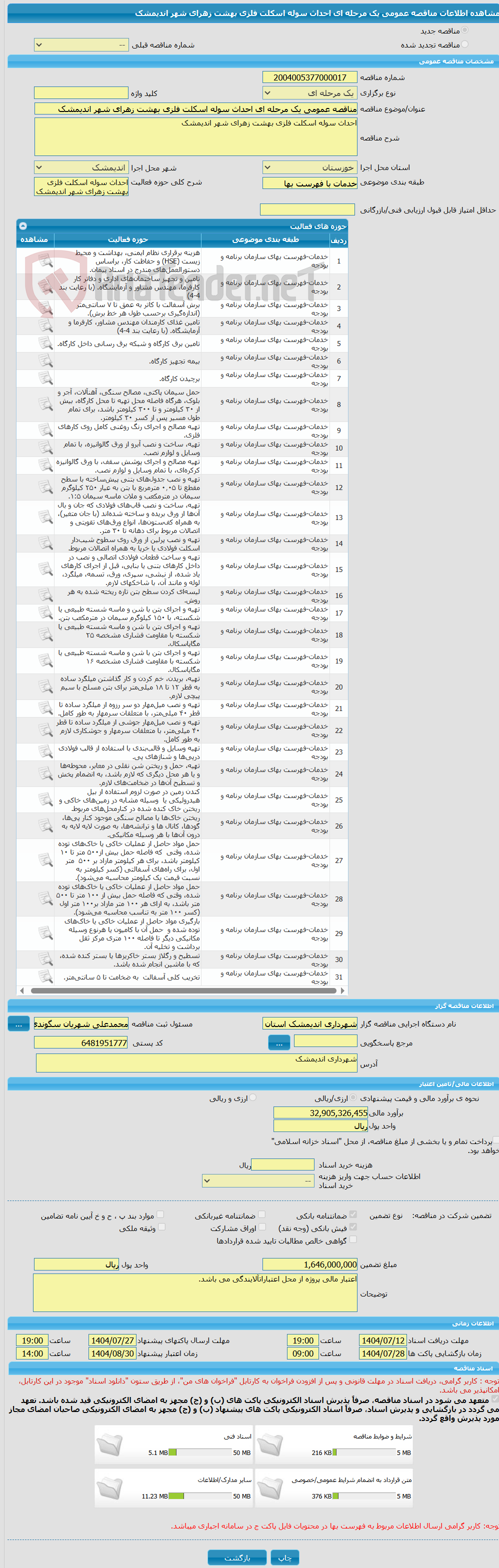Select the مناقصه جدید radio button
The image size is (499, 1568).
[465, 30]
